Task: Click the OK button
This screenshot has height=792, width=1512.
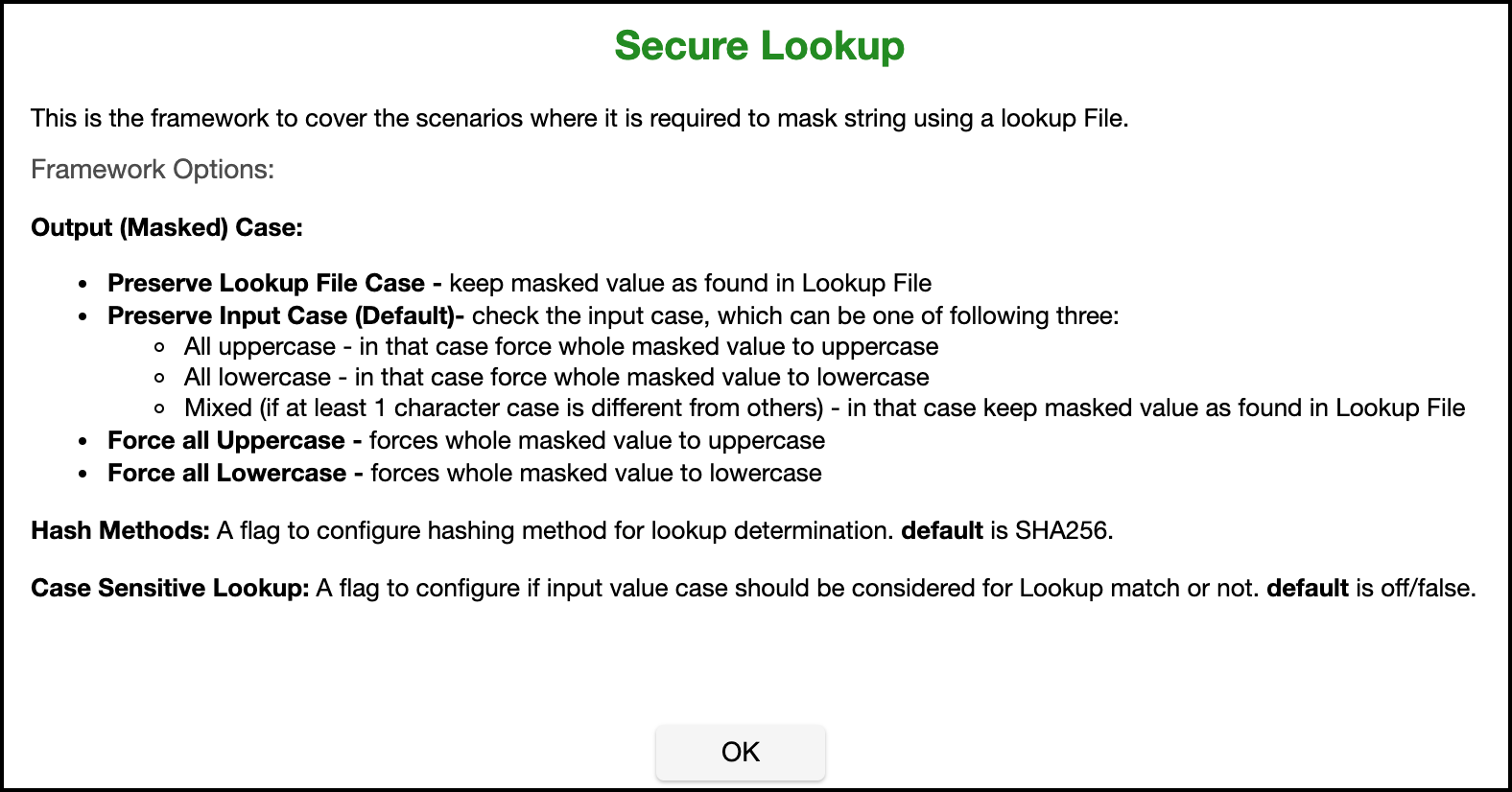Action: click(740, 752)
